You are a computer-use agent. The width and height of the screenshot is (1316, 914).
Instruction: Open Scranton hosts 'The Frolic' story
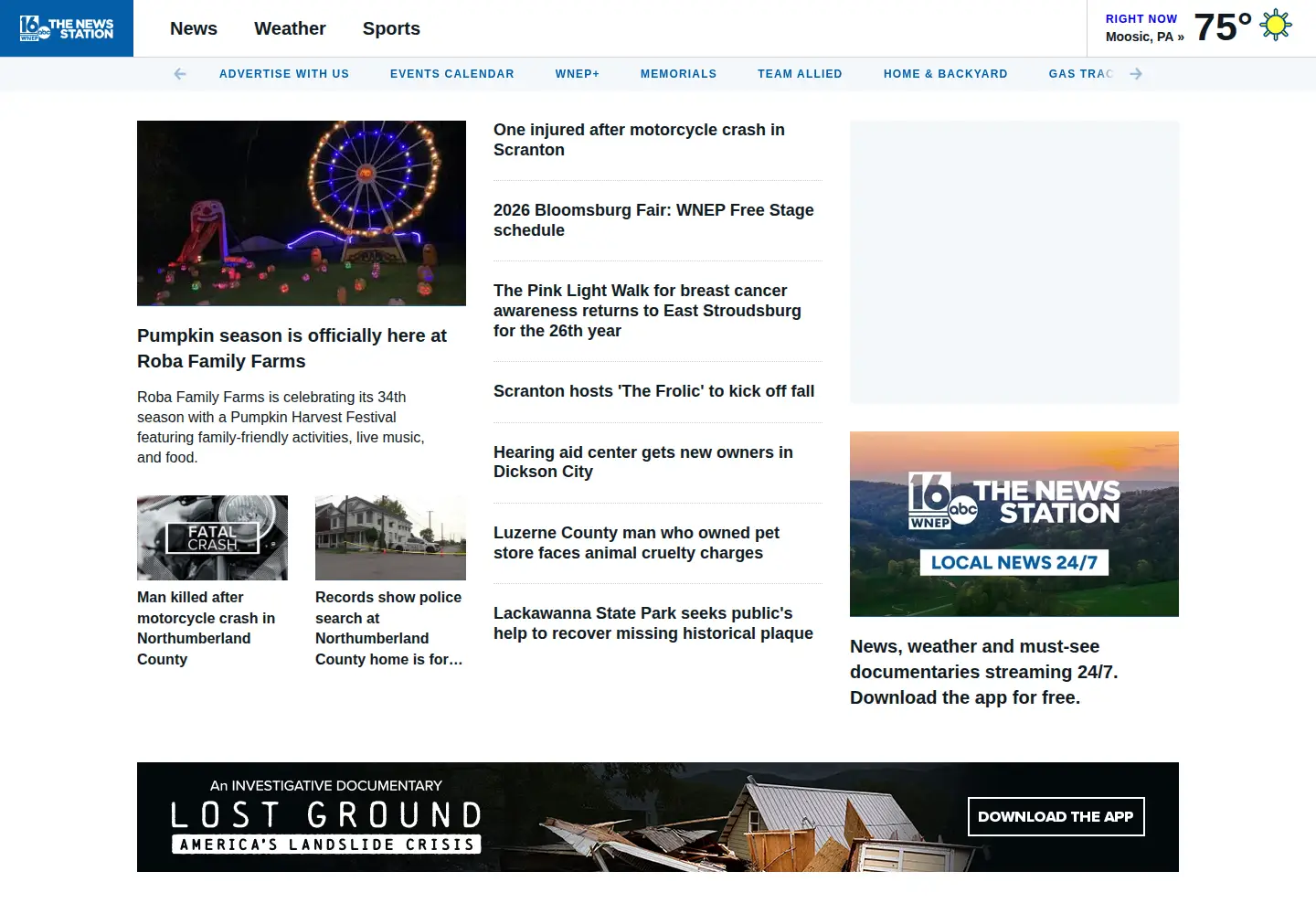[x=654, y=391]
